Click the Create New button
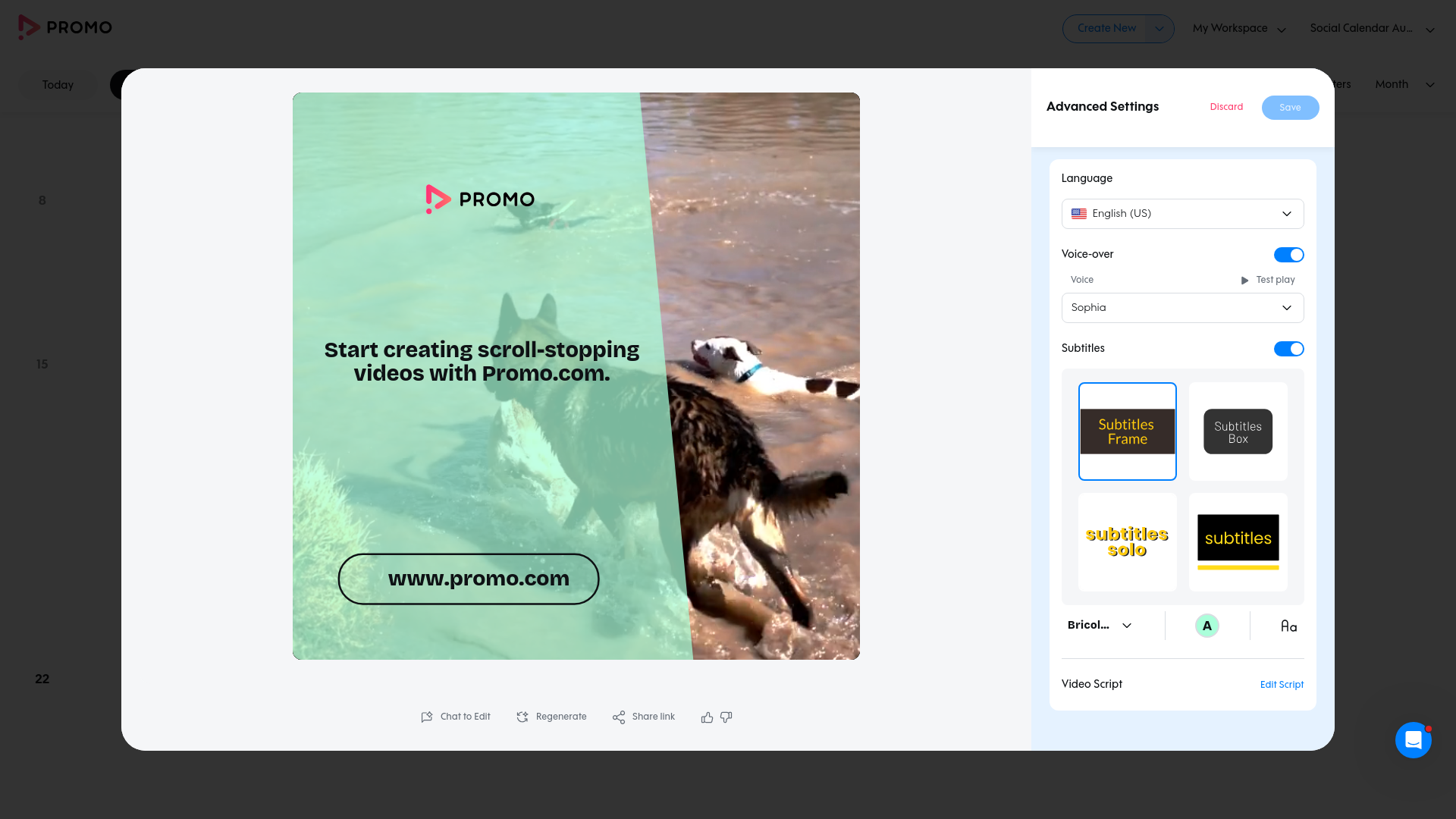1456x819 pixels. point(1106,29)
